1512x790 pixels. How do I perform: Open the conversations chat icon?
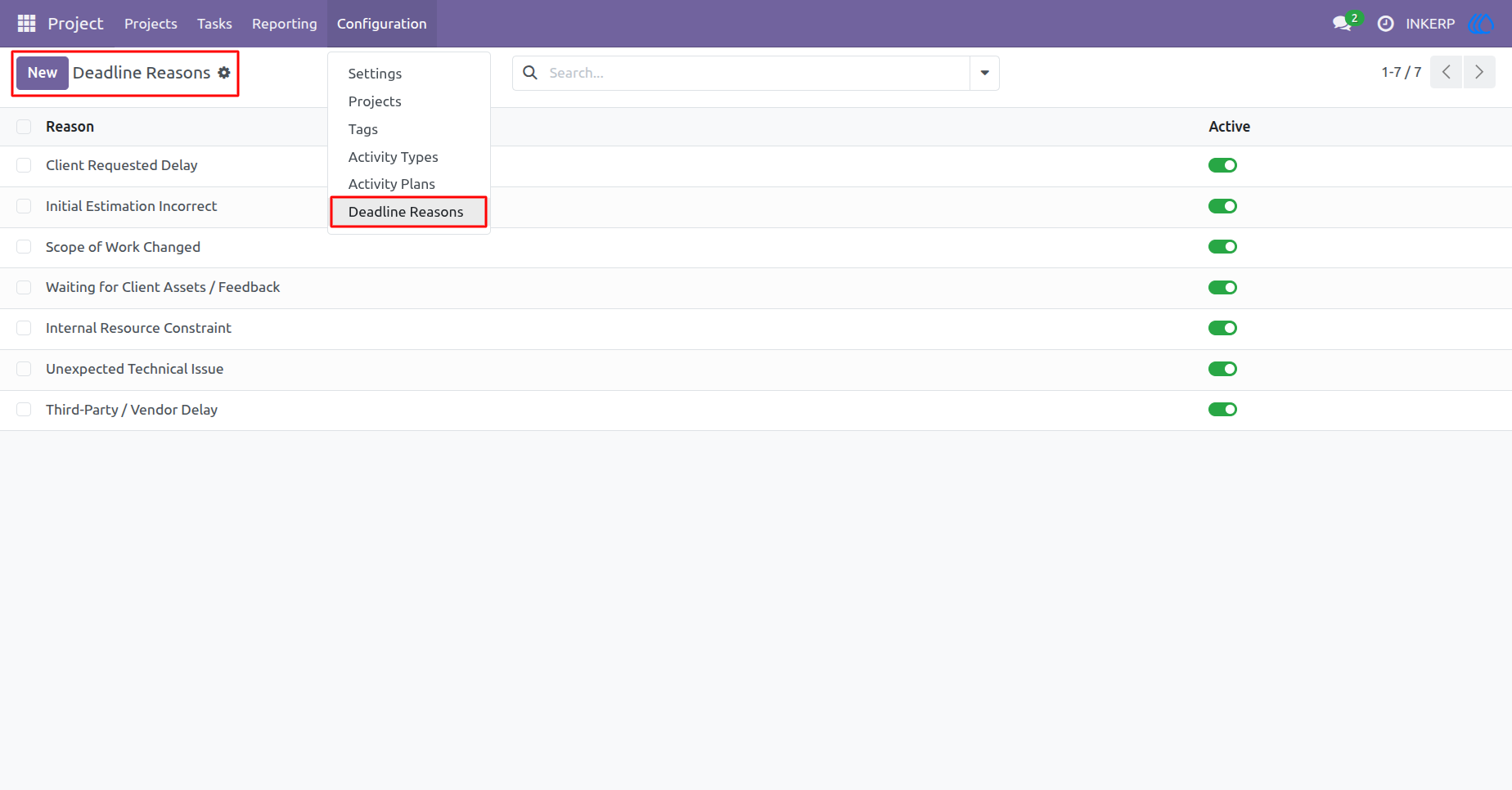tap(1342, 24)
